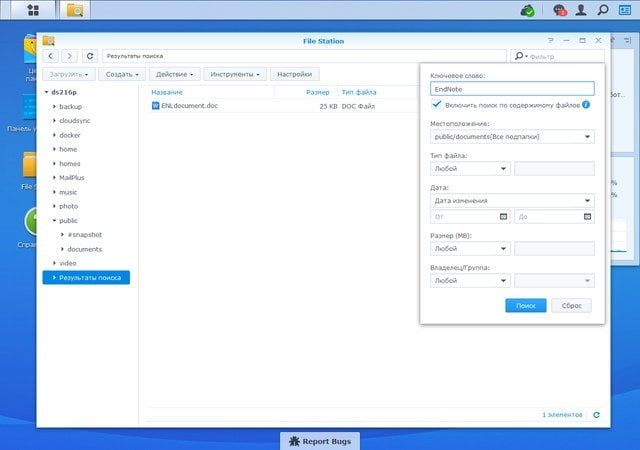
Task: Open the From date calendar picker
Action: pos(503,216)
